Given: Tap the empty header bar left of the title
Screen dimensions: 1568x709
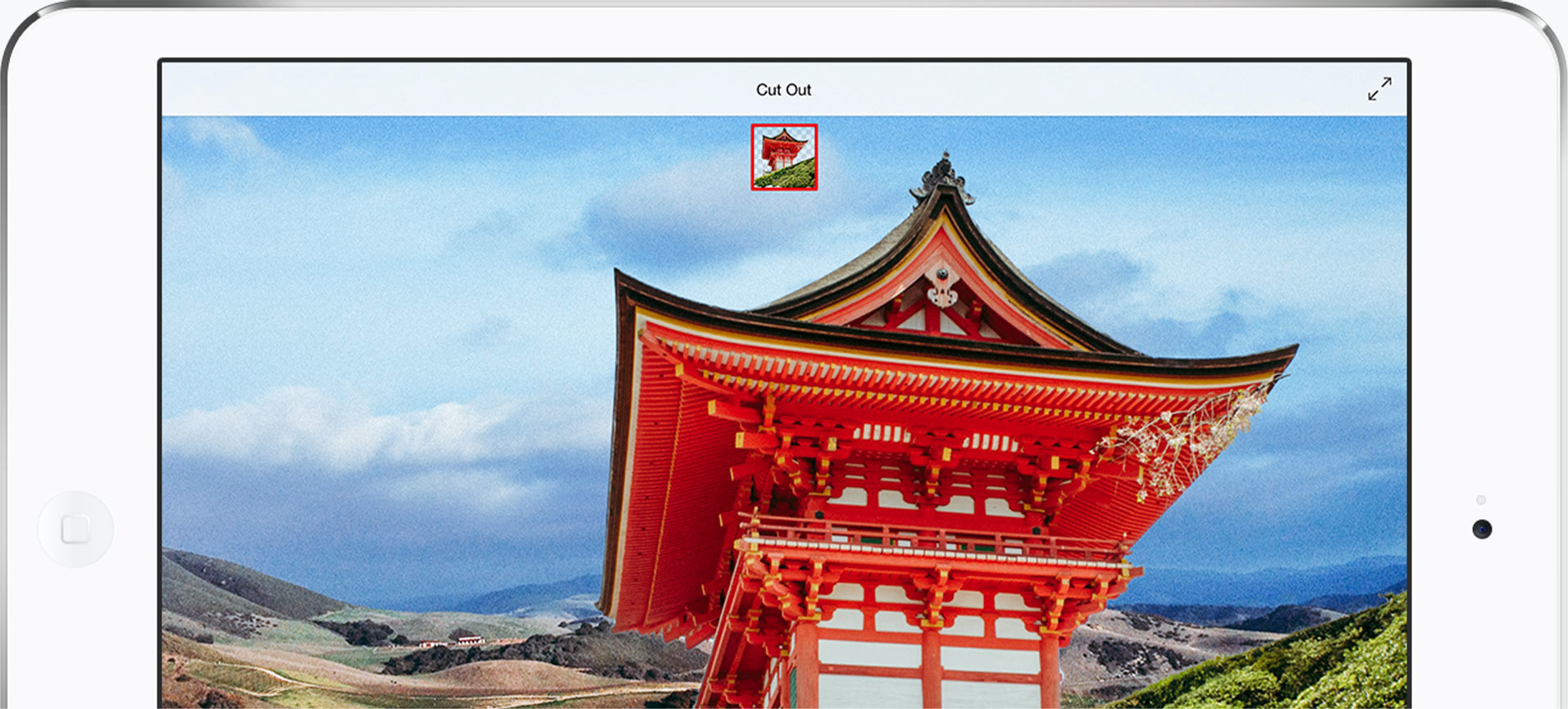Looking at the screenshot, I should point(451,89).
